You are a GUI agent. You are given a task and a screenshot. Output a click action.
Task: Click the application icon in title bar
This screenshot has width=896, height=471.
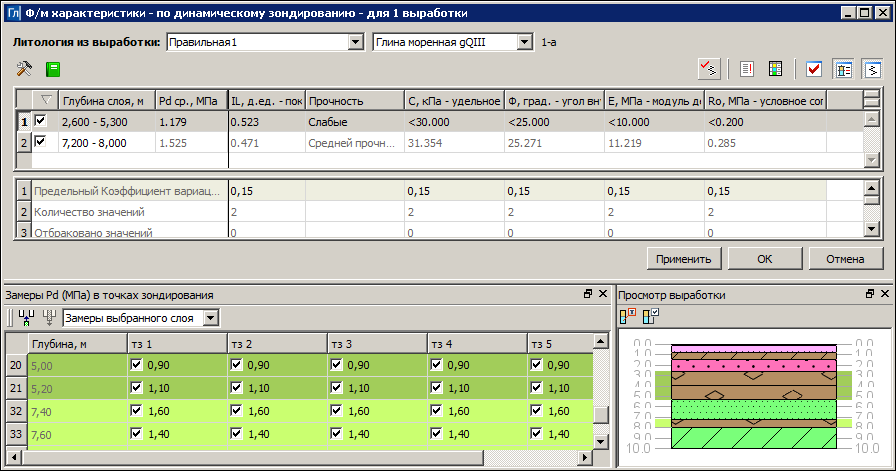pyautogui.click(x=14, y=13)
